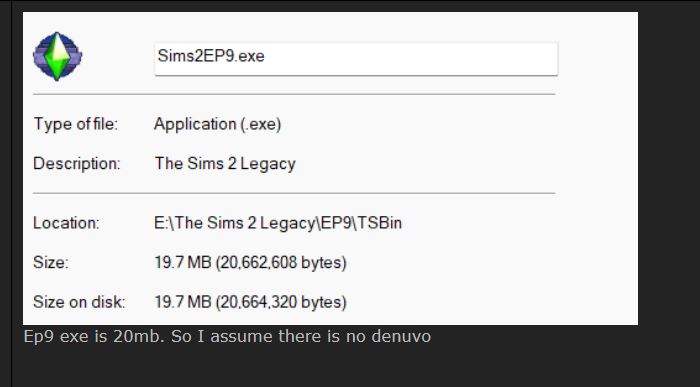Select the 'Description:' label text

76,163
